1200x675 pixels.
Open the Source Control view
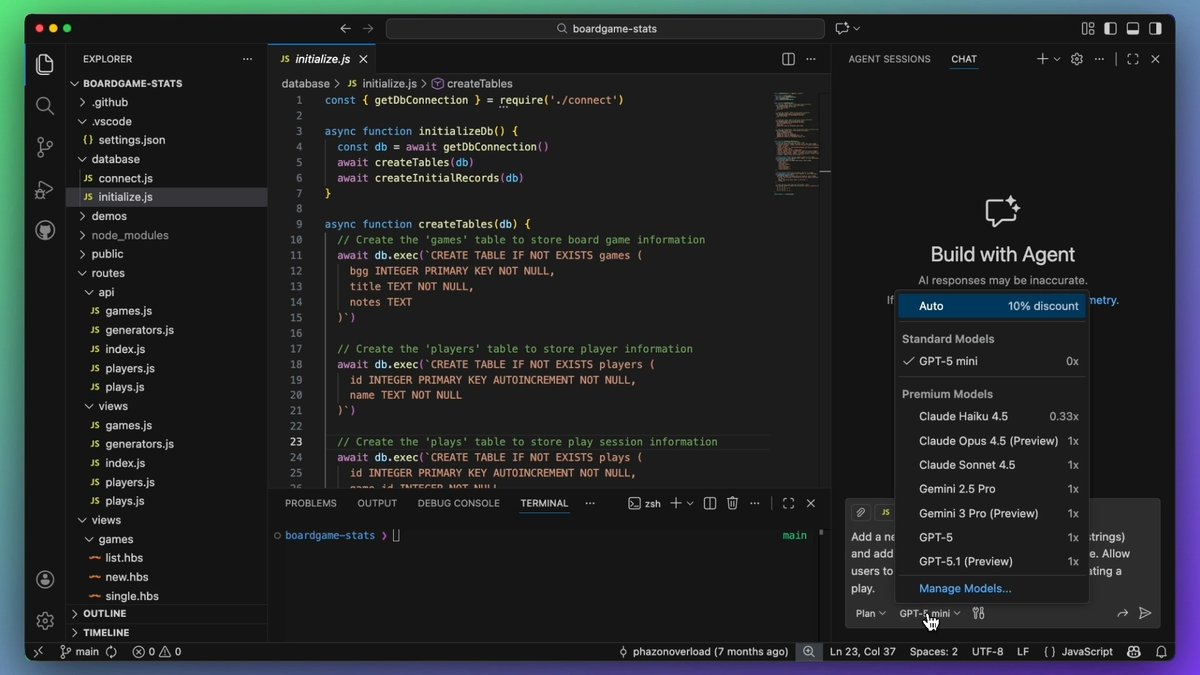pyautogui.click(x=45, y=148)
